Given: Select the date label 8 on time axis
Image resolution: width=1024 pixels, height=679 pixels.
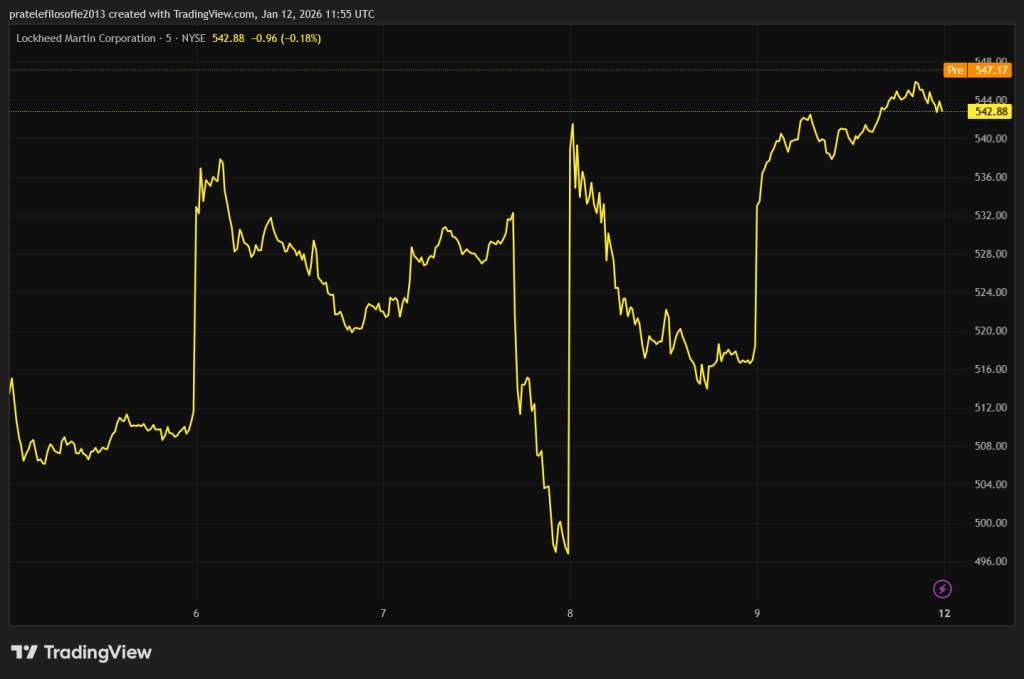Looking at the screenshot, I should pos(570,612).
